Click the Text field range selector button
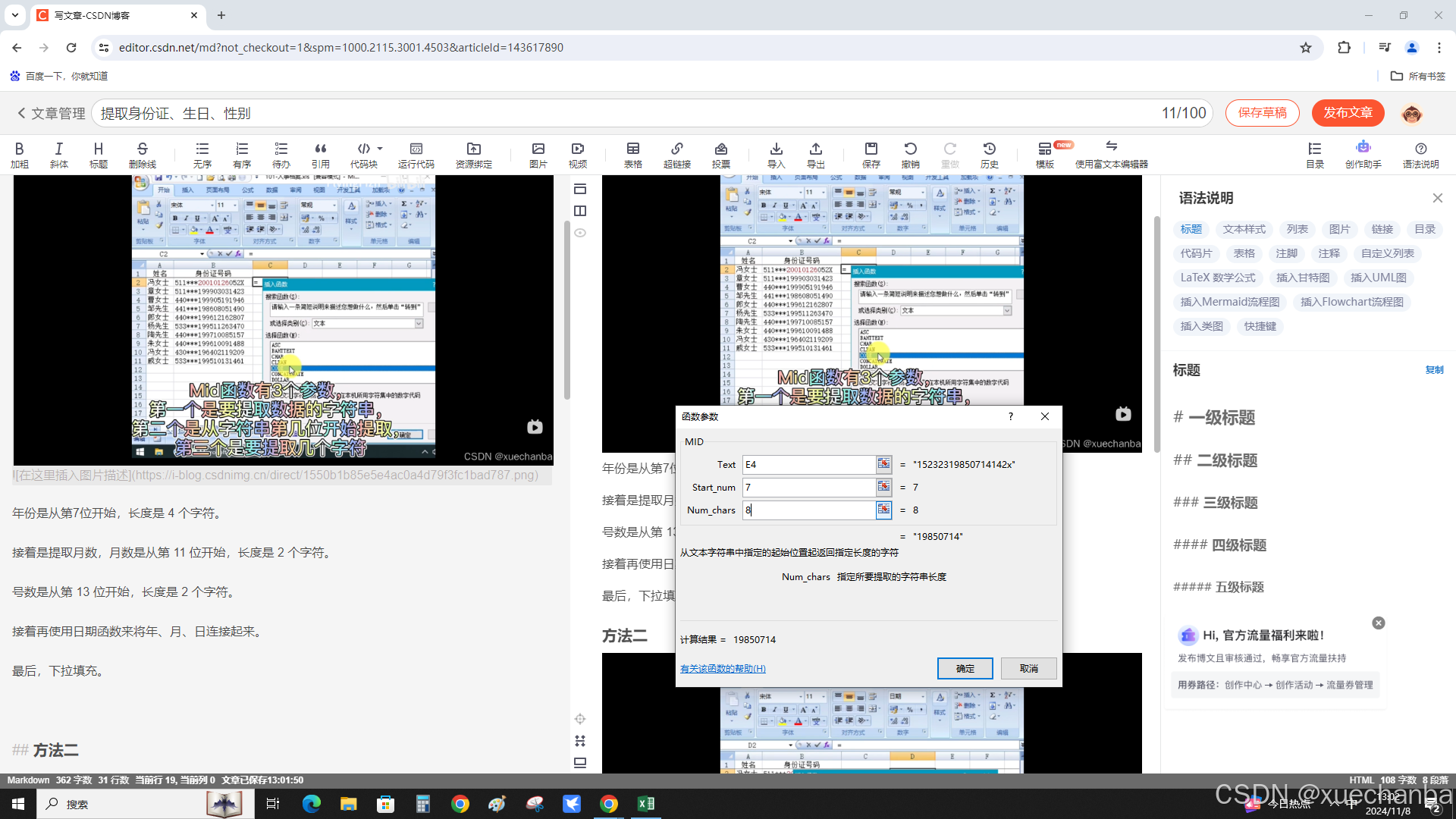 tap(883, 464)
